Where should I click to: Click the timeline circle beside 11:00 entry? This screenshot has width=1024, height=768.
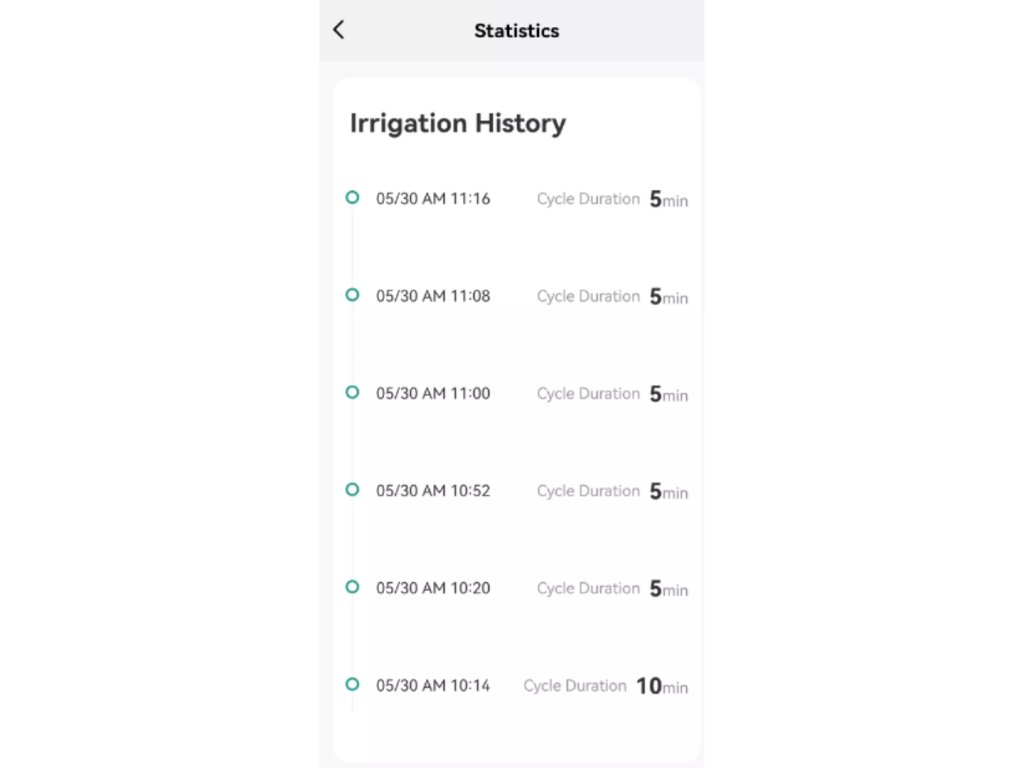pyautogui.click(x=352, y=392)
